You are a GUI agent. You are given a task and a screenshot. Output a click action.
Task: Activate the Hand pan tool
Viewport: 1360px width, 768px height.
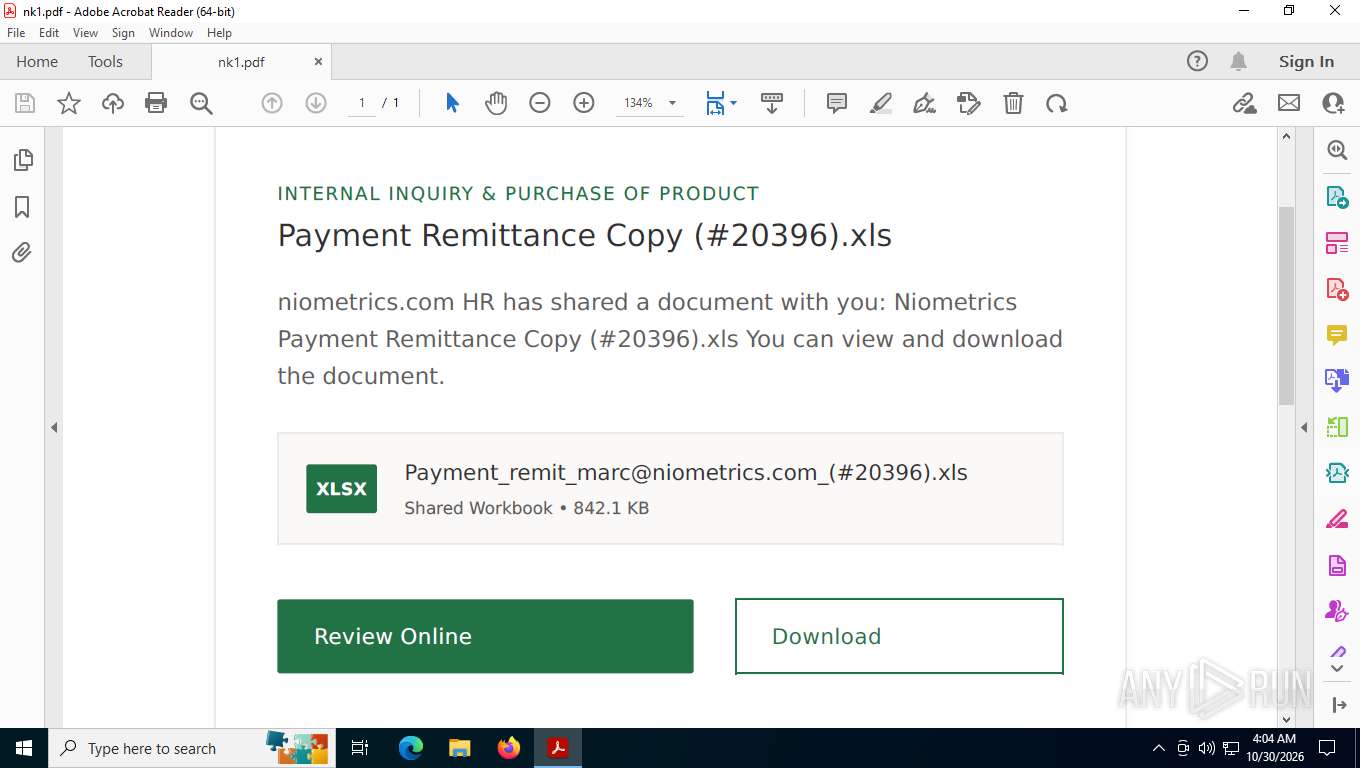pos(496,103)
